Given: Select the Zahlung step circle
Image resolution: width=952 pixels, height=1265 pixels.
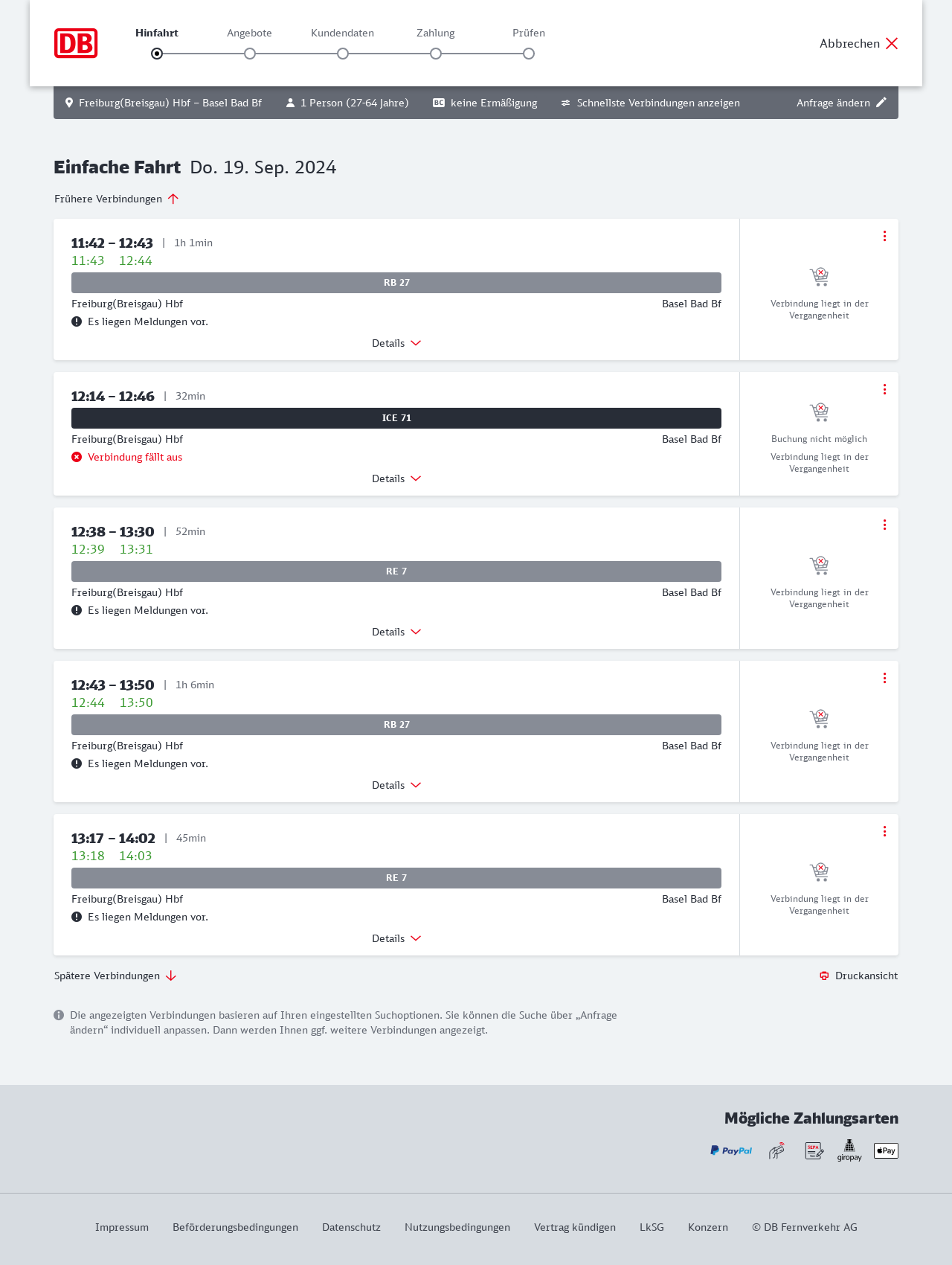Looking at the screenshot, I should point(436,54).
